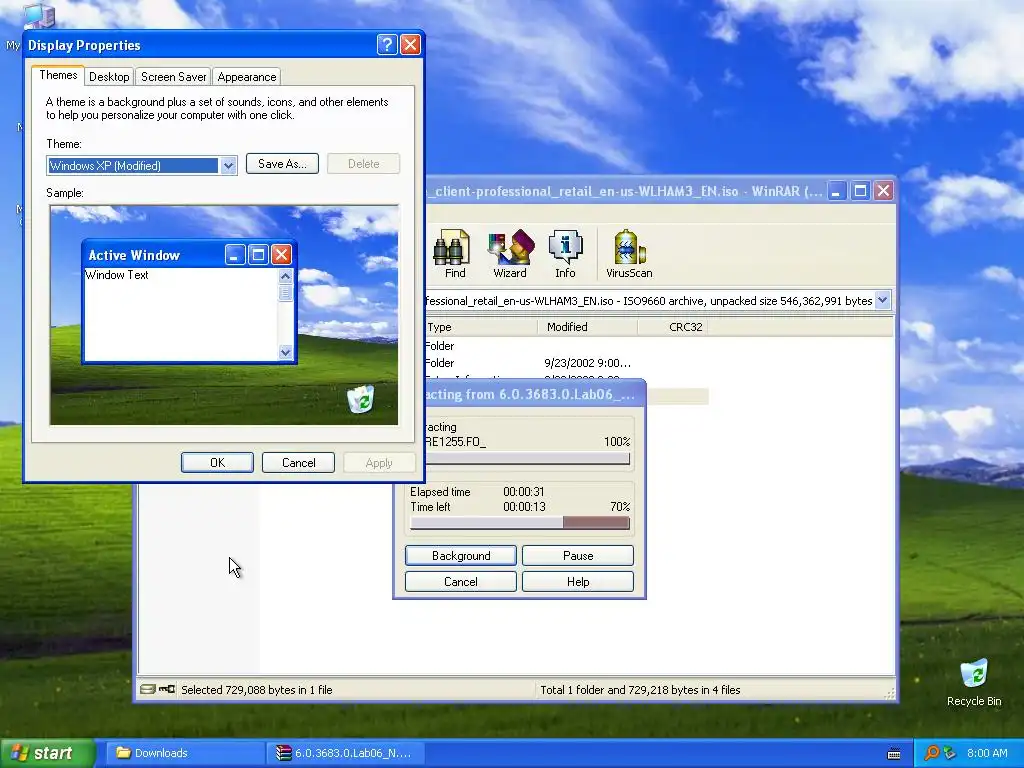1024x768 pixels.
Task: Click the Start button
Action: click(47, 753)
